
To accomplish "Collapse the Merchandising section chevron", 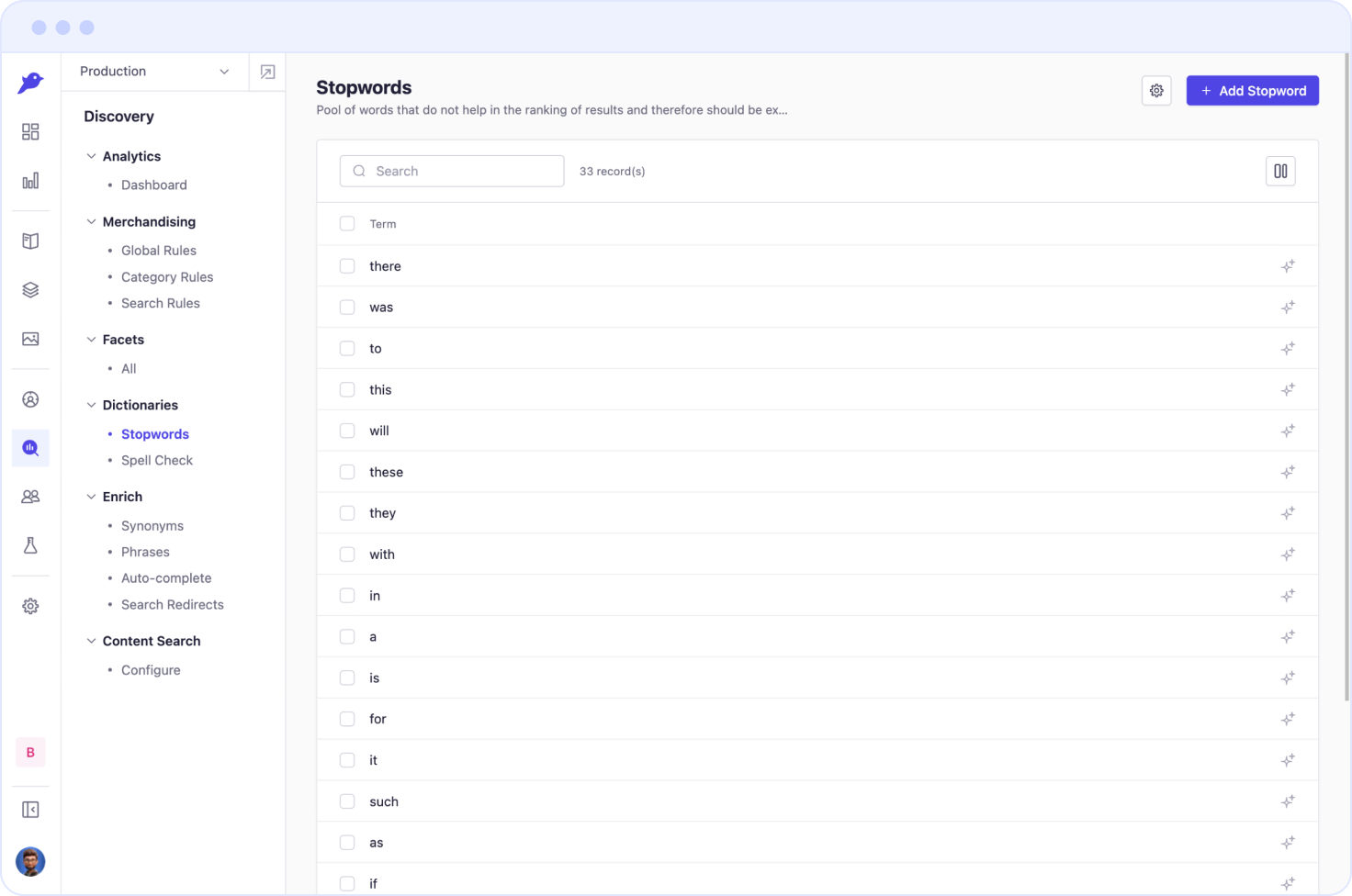I will tap(91, 222).
